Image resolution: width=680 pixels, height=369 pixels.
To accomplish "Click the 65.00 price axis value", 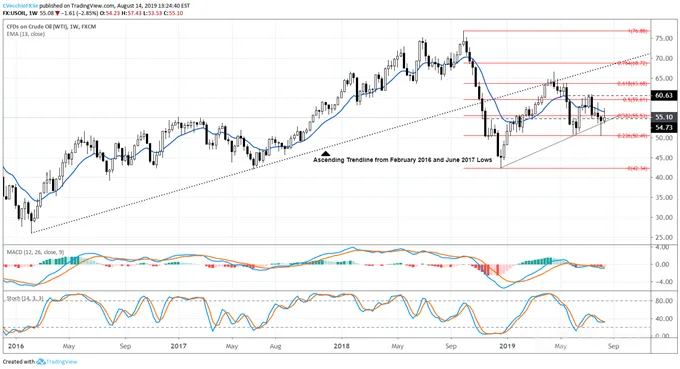I will 664,78.
